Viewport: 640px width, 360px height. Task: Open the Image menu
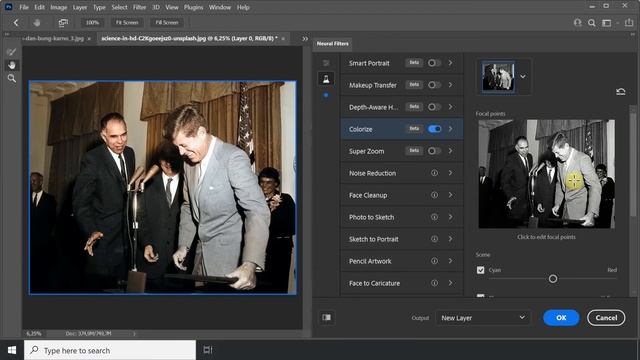tap(58, 7)
